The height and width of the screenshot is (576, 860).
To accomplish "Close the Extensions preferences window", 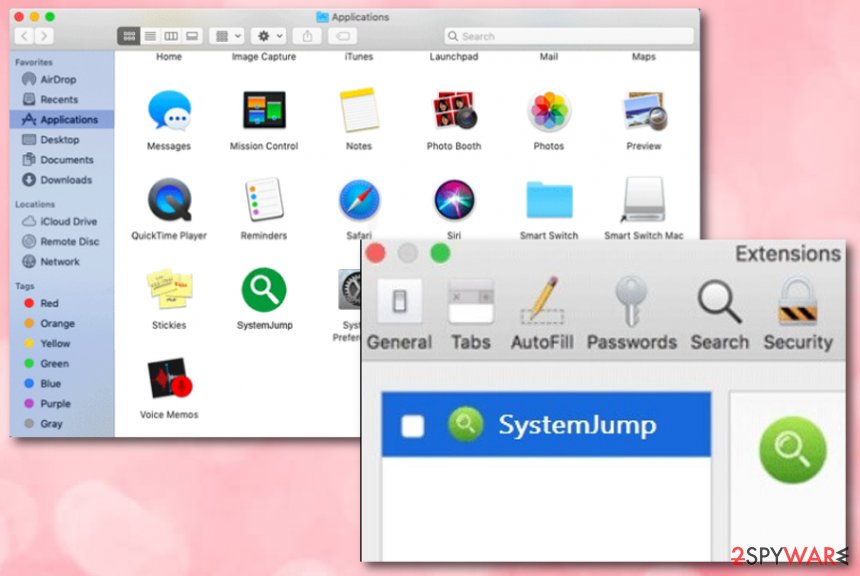I will tap(376, 253).
